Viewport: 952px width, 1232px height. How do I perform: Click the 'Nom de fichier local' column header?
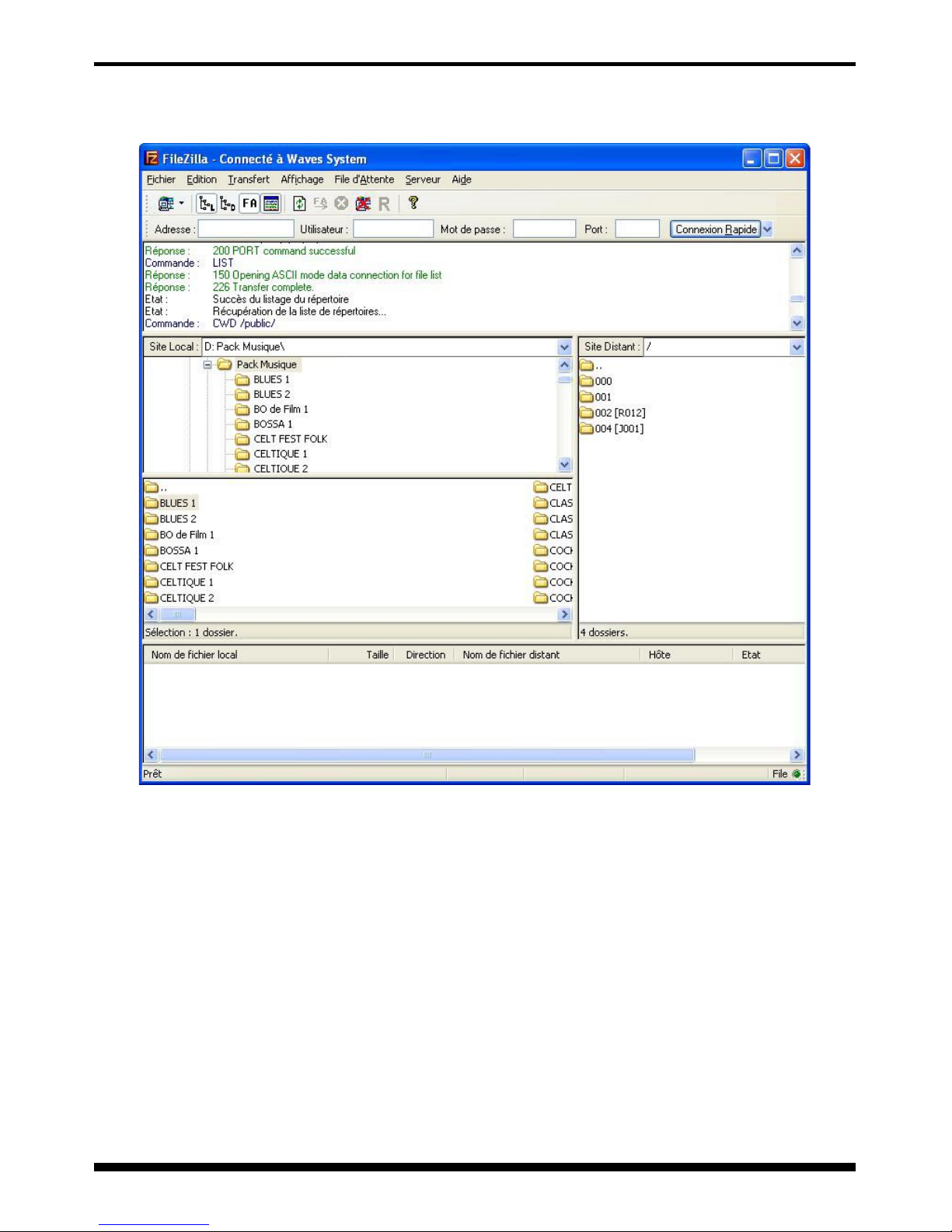(236, 654)
